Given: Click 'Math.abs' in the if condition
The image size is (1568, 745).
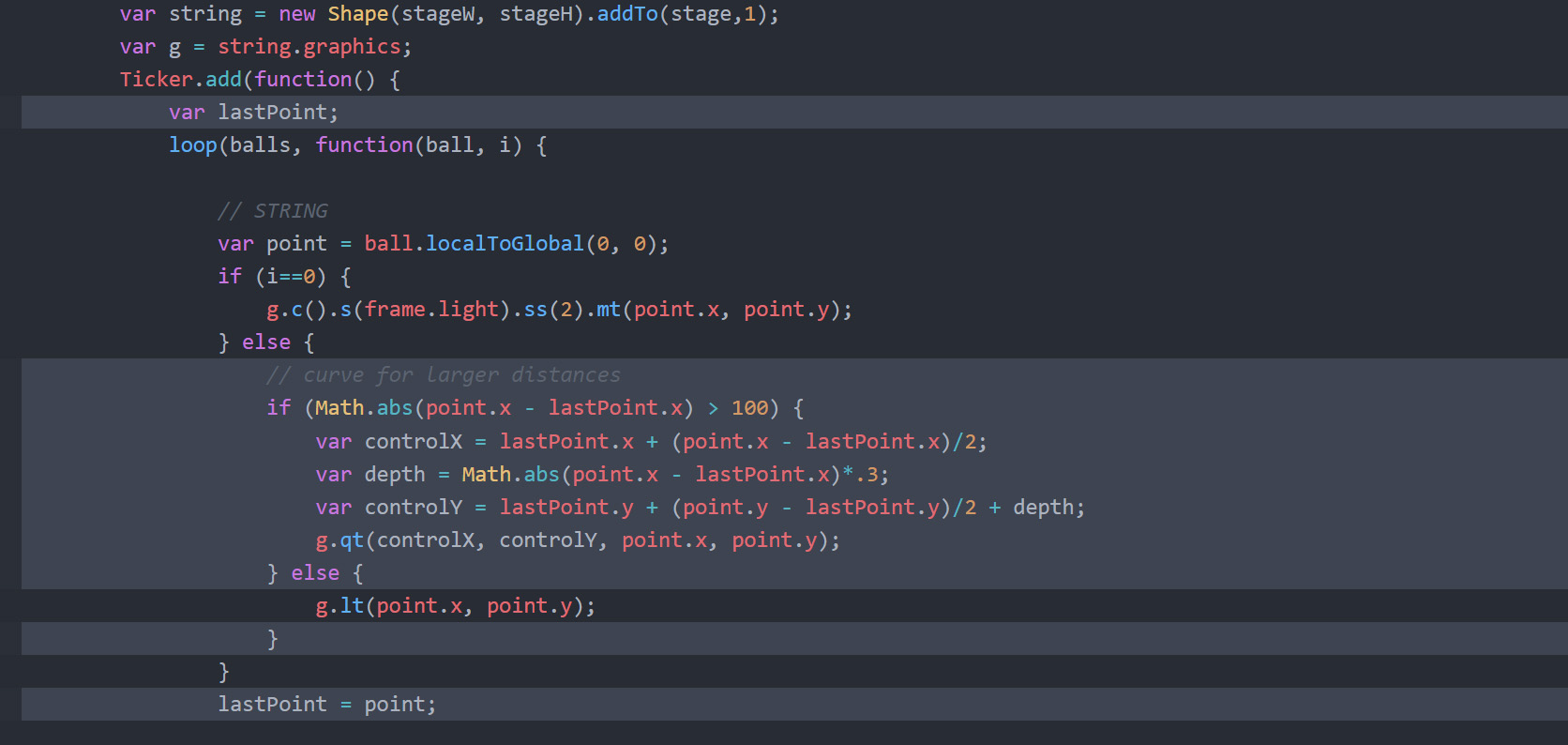Looking at the screenshot, I should tap(364, 408).
